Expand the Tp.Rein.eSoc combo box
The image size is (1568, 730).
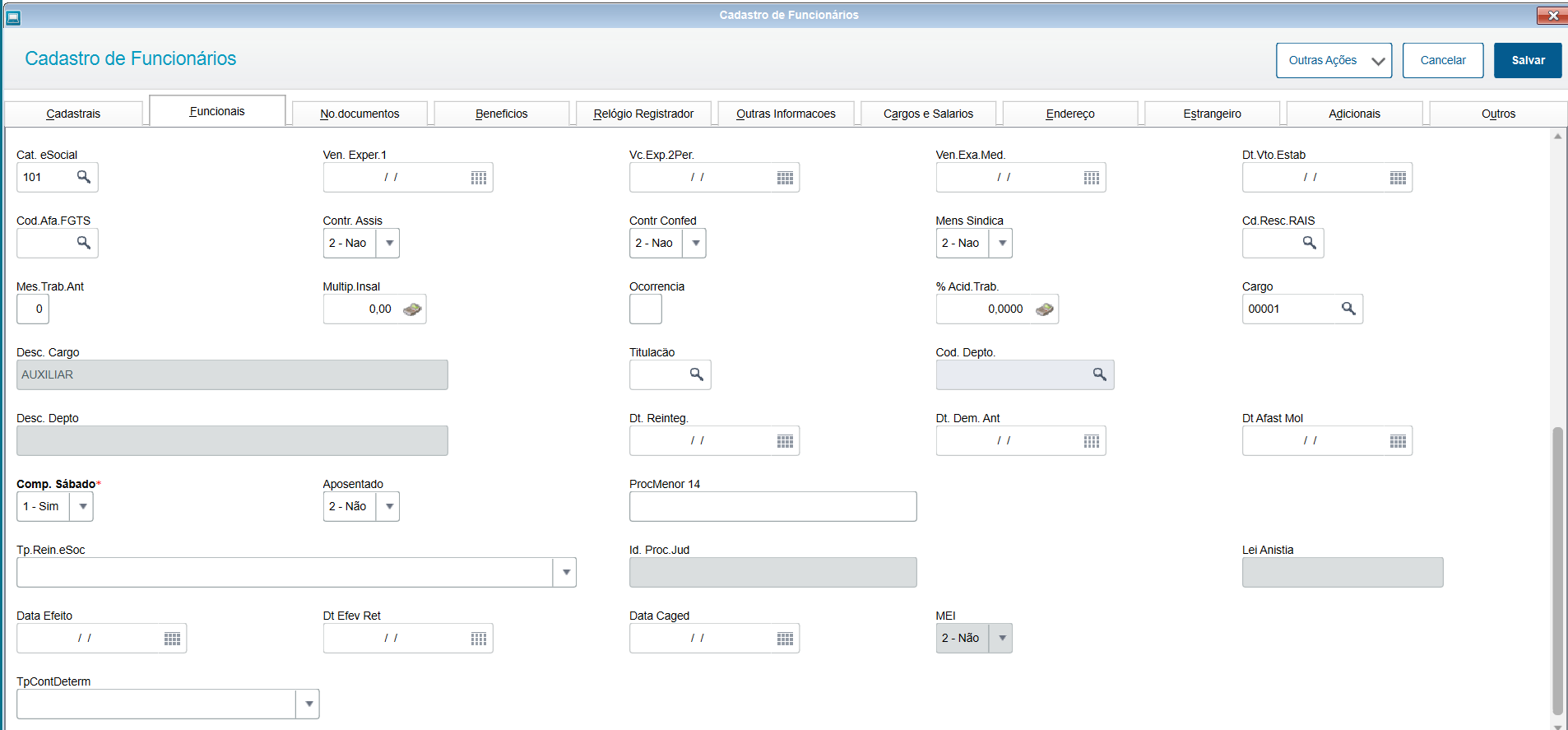pyautogui.click(x=565, y=572)
